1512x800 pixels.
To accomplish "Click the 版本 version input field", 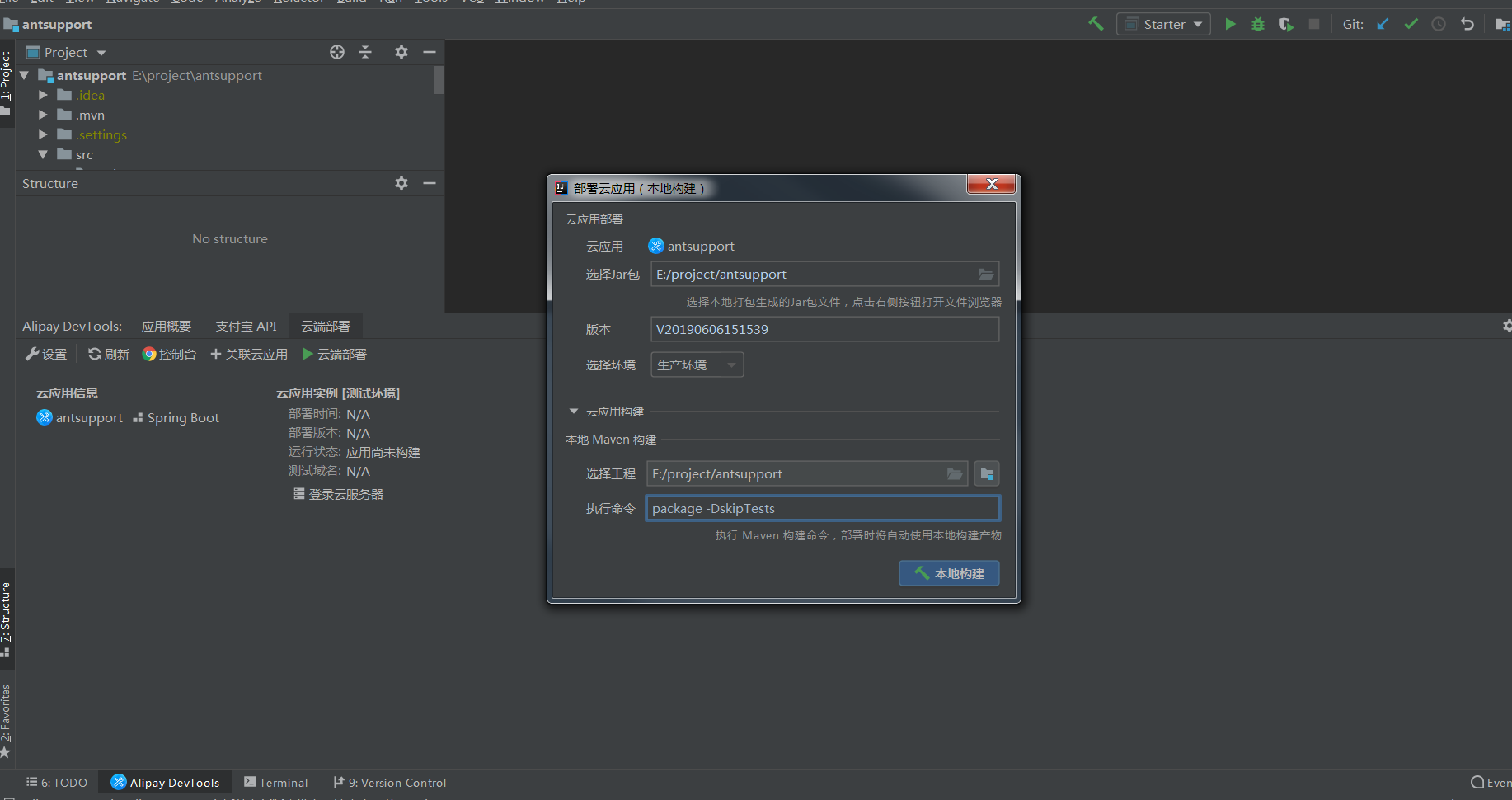I will point(825,329).
